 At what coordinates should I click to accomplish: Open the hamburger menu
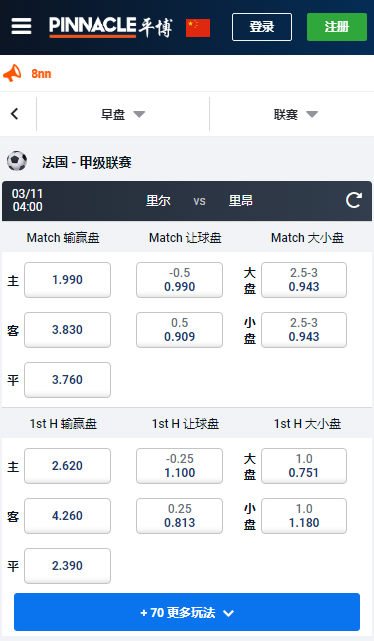(x=21, y=27)
